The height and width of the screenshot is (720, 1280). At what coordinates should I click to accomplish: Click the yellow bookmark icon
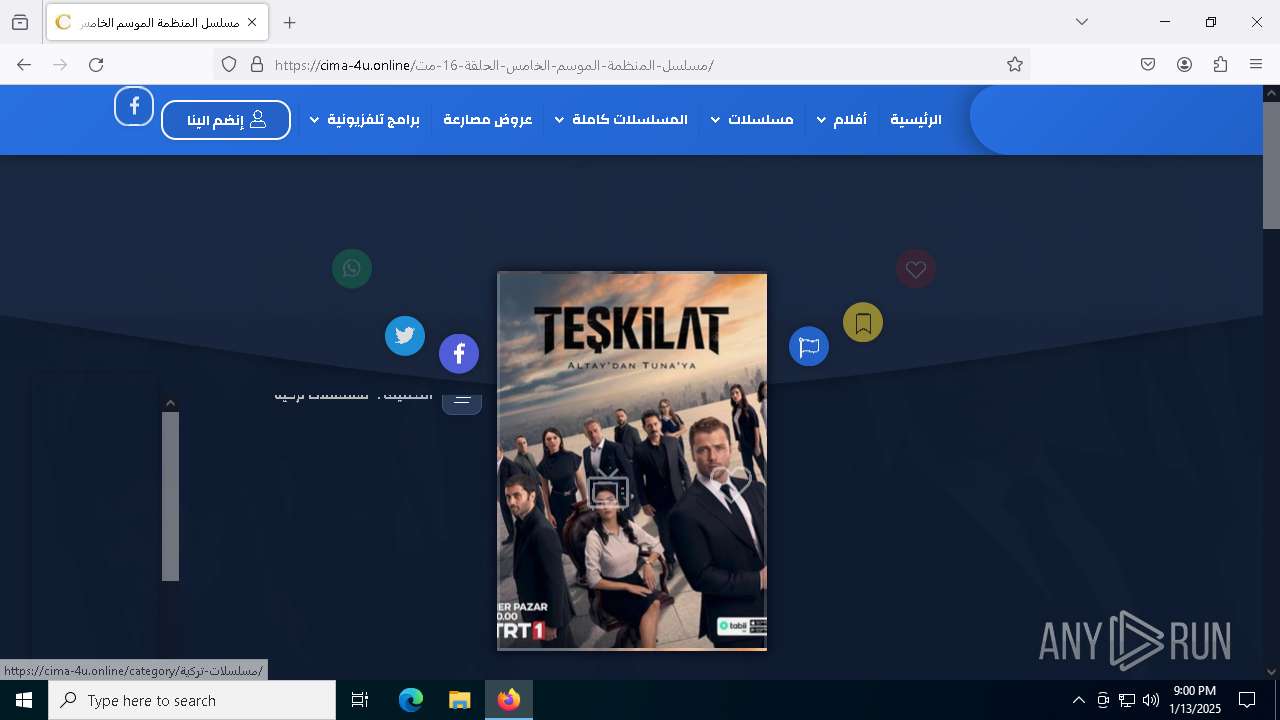pos(863,322)
